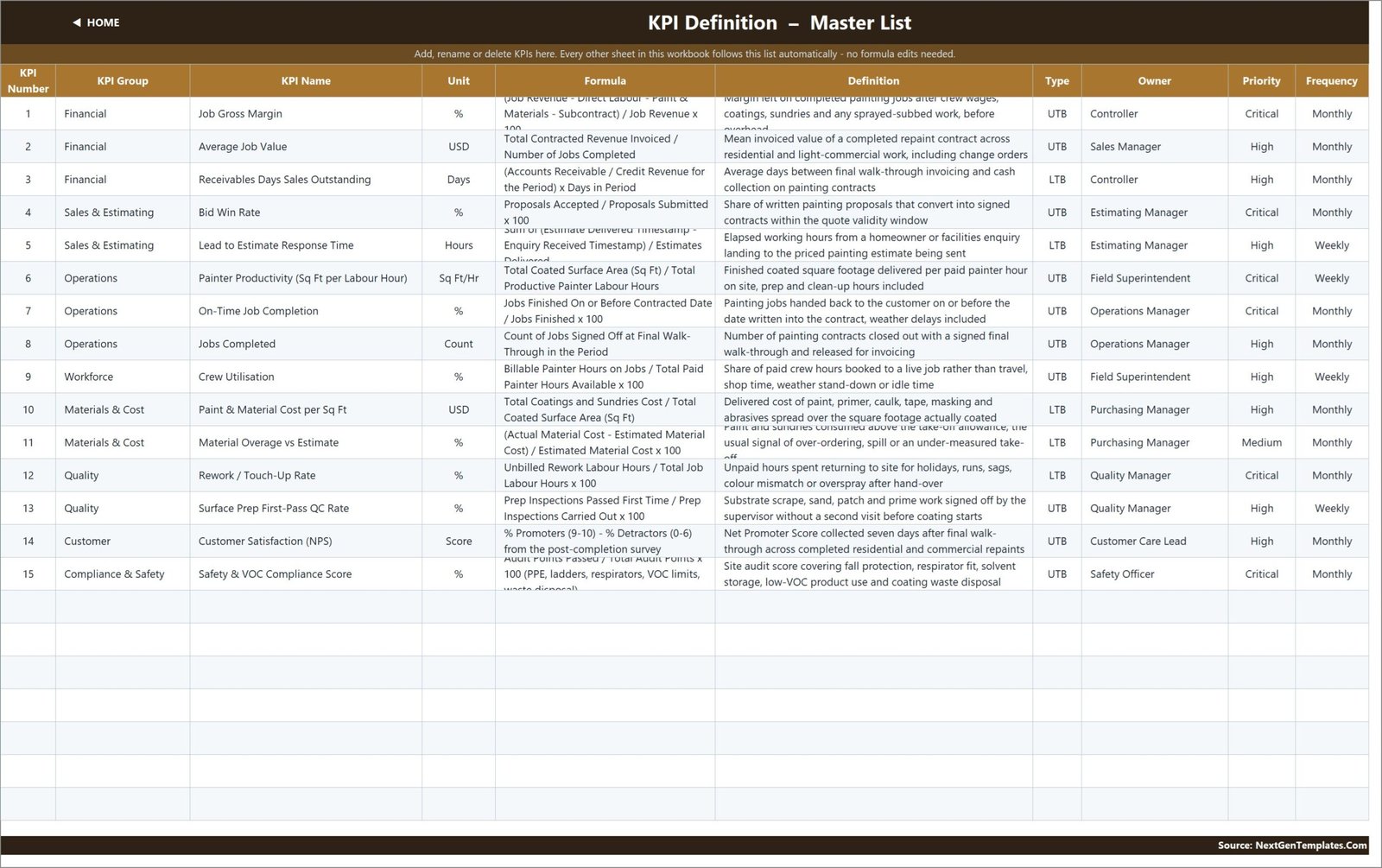Click the HOME back button
Viewport: 1382px width, 868px height.
(x=96, y=22)
